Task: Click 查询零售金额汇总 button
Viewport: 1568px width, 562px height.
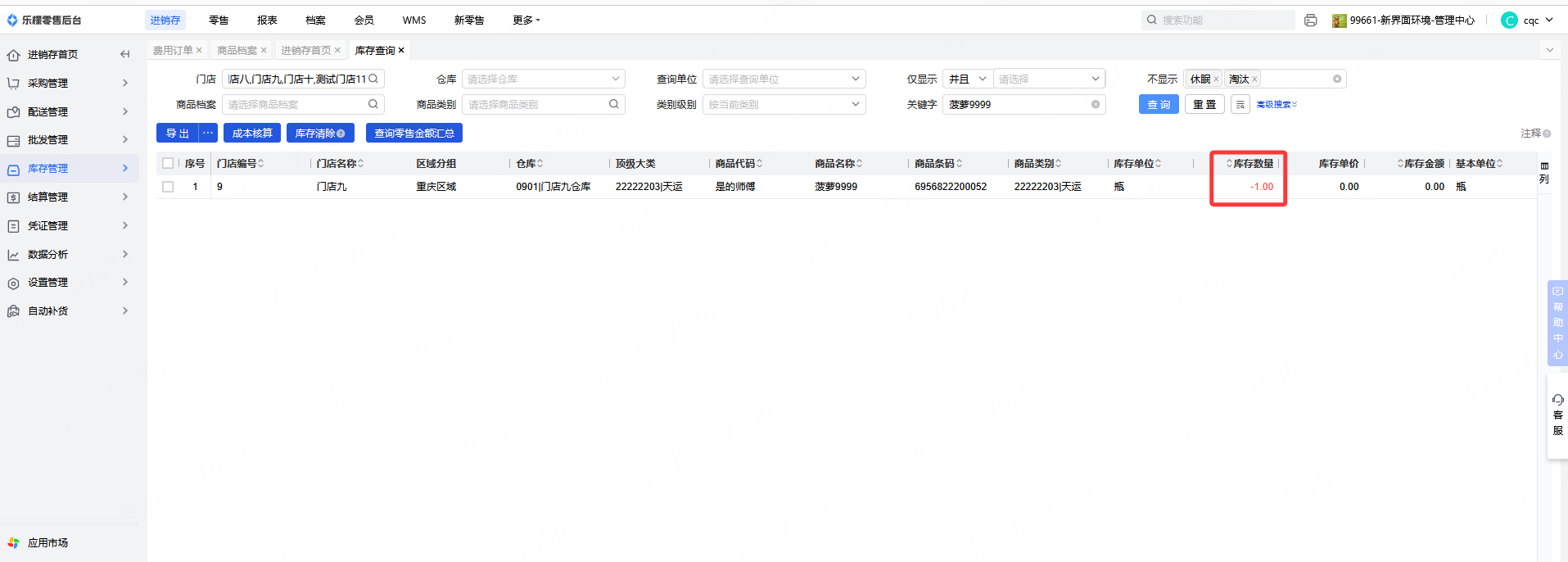Action: pyautogui.click(x=414, y=133)
